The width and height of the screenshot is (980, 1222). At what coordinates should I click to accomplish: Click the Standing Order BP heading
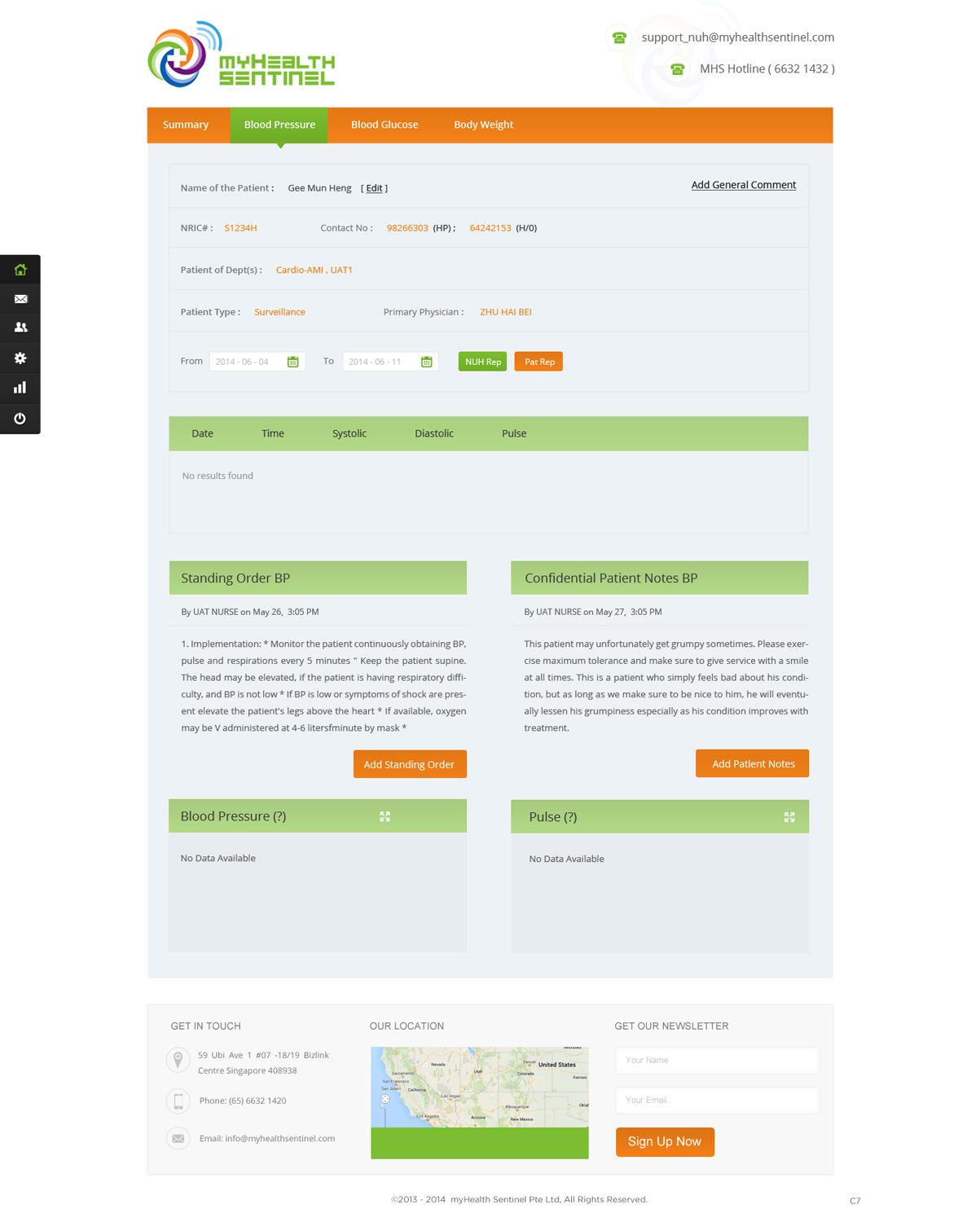click(235, 578)
